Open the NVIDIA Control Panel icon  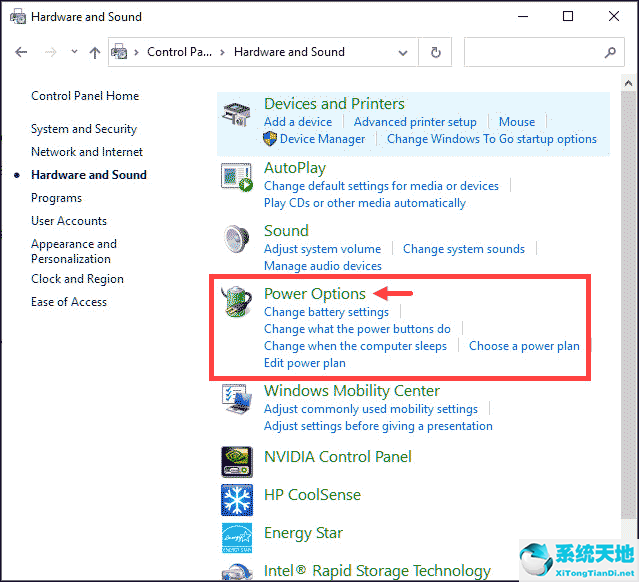[237, 460]
